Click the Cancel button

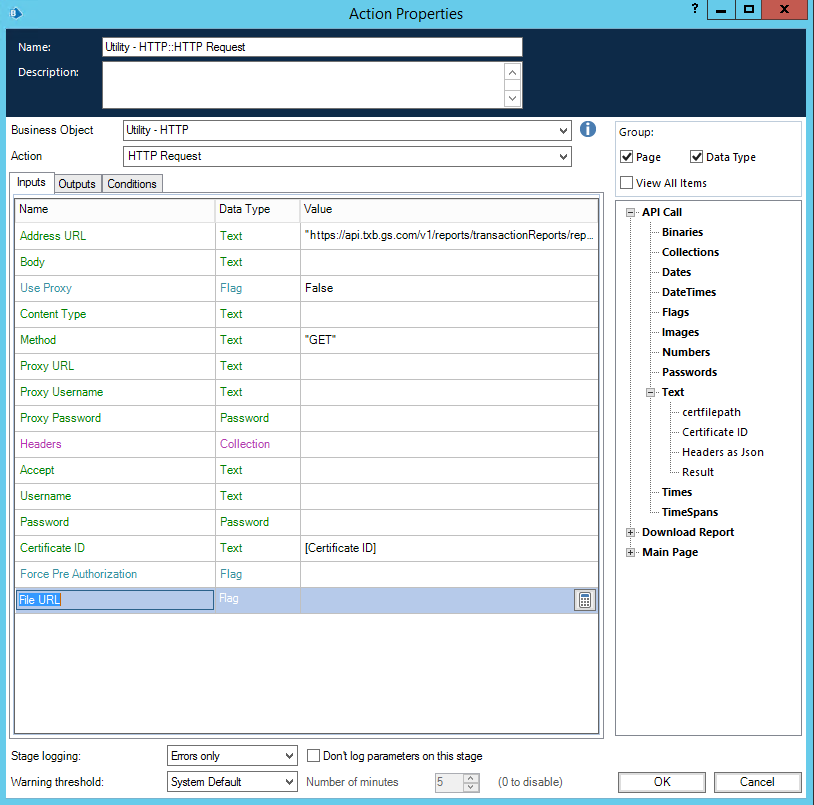point(757,782)
